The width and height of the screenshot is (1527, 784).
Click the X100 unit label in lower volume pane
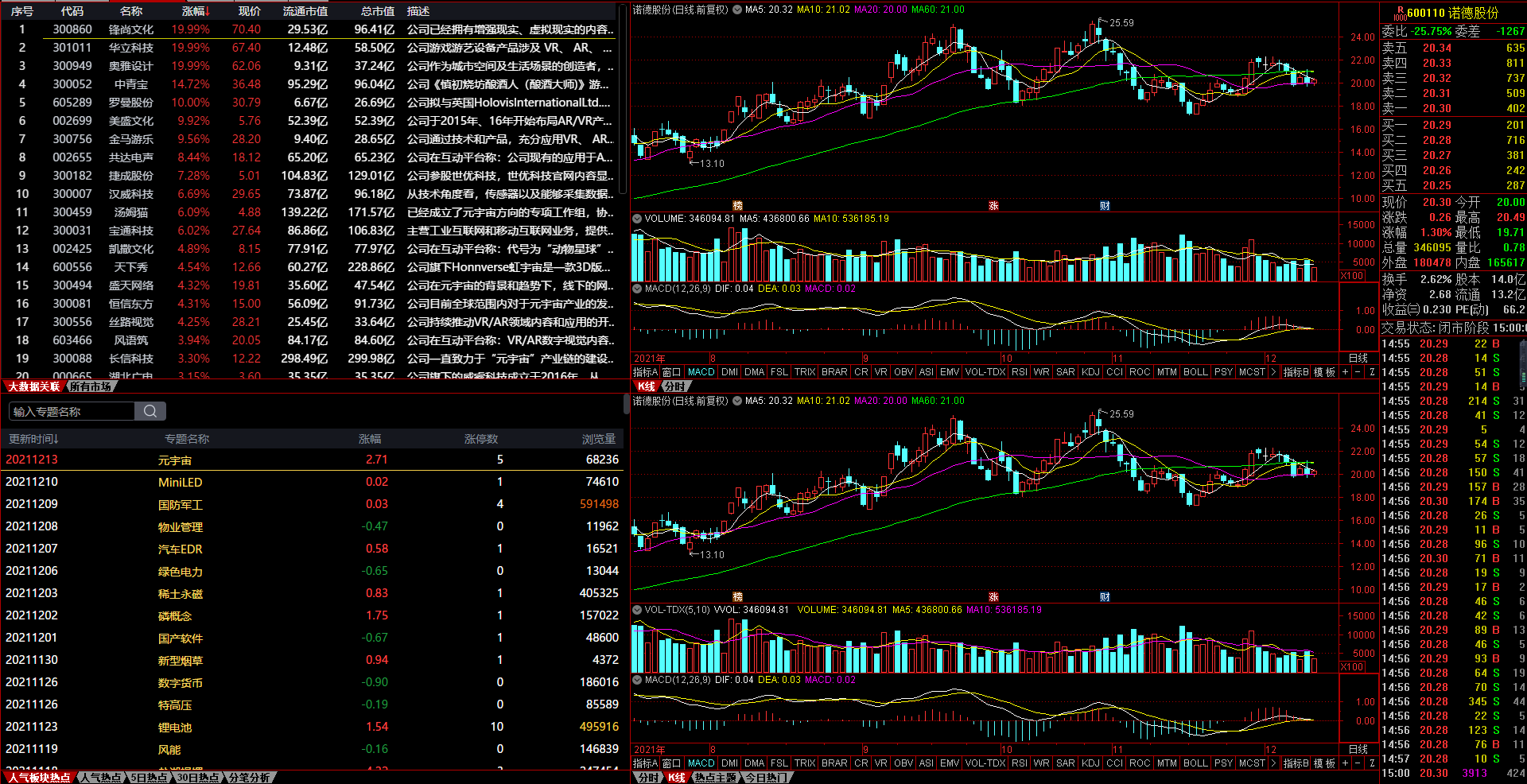(x=1352, y=667)
